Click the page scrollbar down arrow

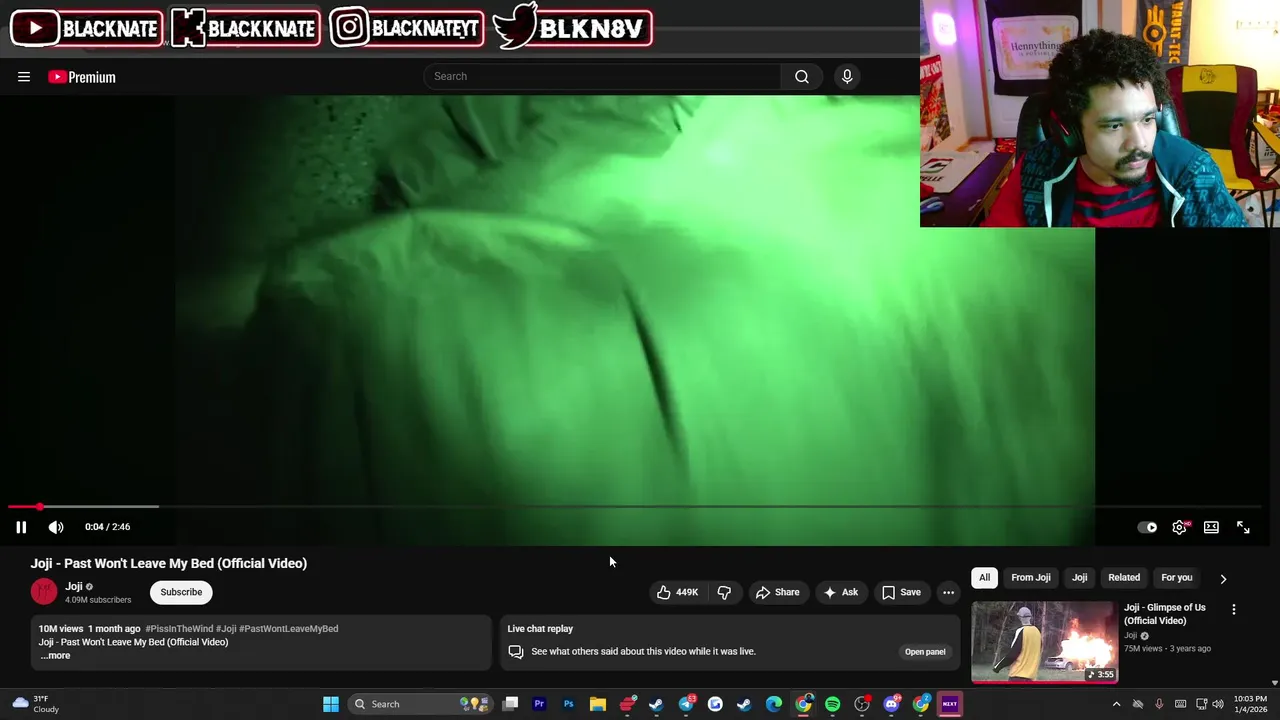click(x=1274, y=683)
